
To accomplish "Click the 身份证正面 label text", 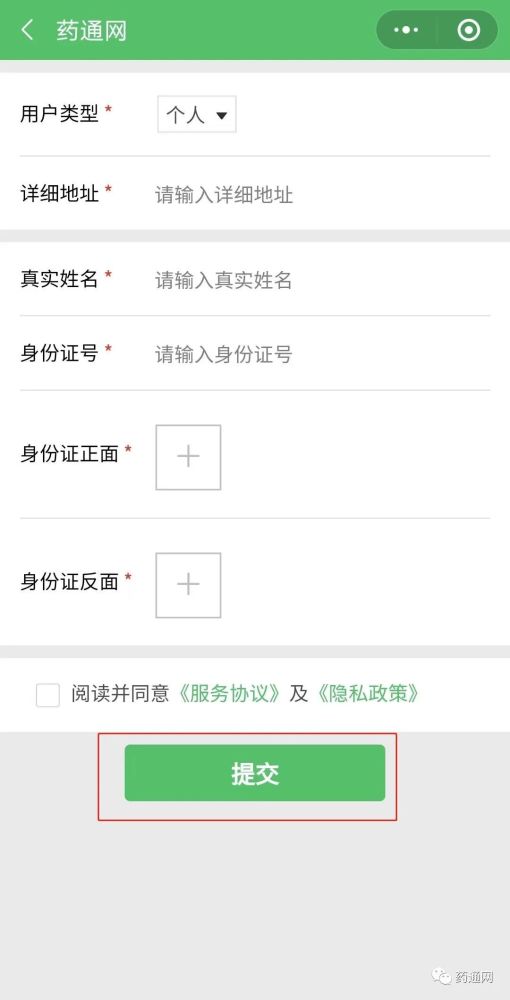I will click(69, 454).
